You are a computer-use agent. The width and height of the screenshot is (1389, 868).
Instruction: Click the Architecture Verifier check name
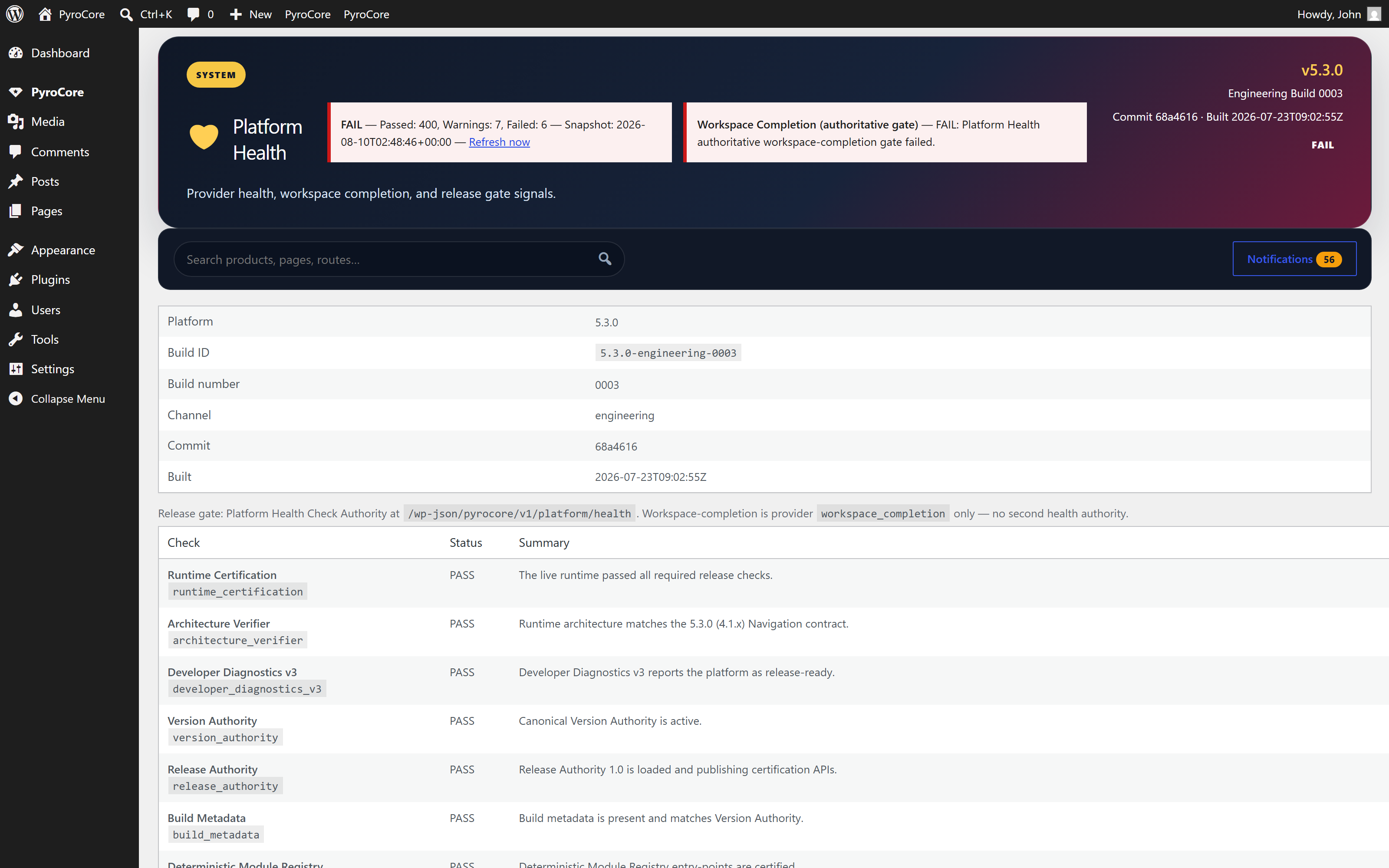click(219, 624)
